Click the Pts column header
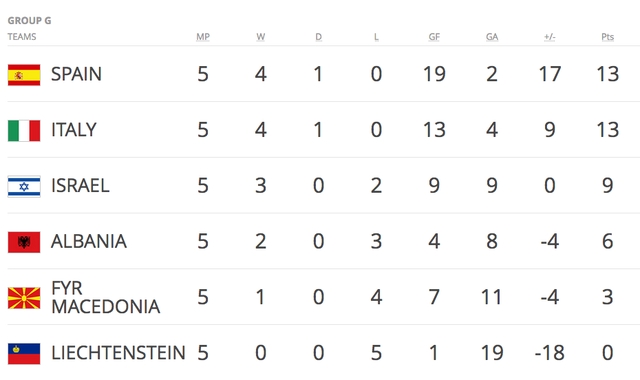 click(608, 37)
